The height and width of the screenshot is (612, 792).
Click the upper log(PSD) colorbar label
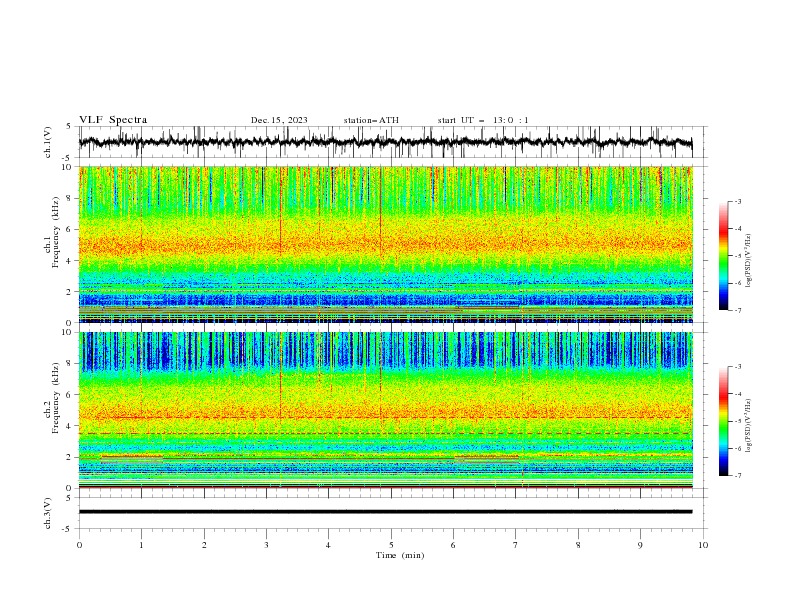click(x=749, y=261)
